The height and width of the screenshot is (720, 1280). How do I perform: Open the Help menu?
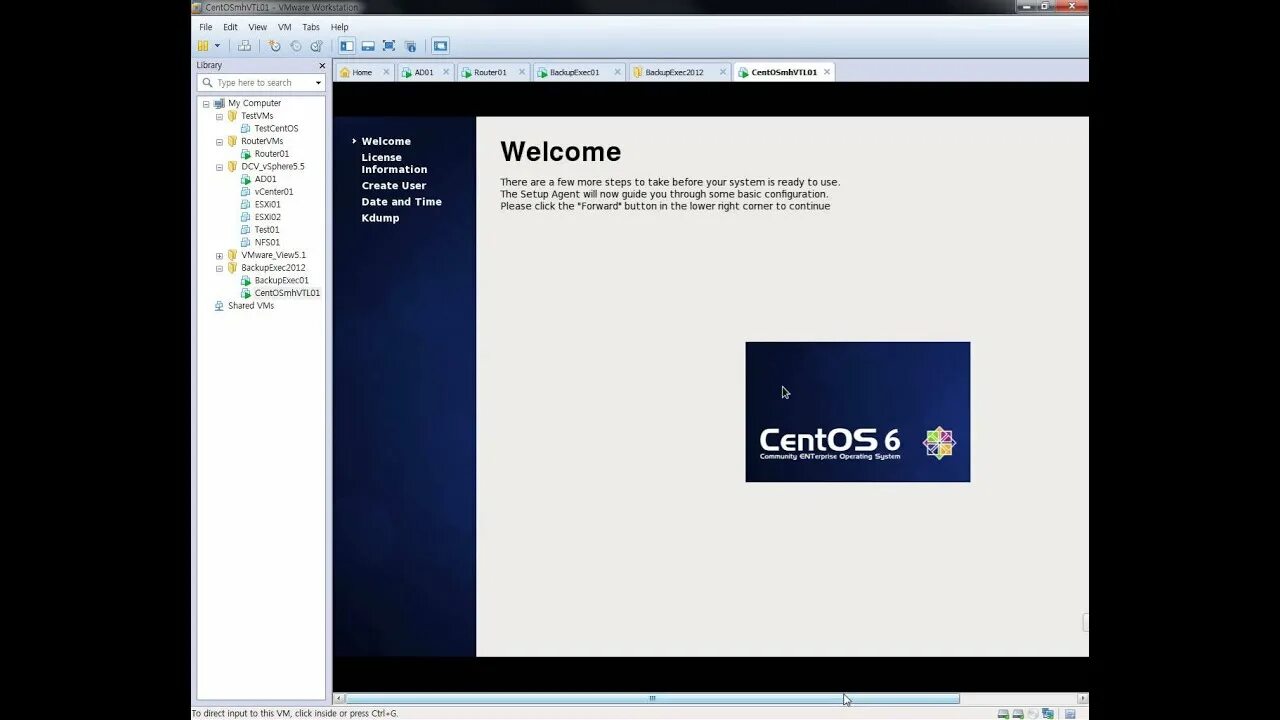click(339, 27)
